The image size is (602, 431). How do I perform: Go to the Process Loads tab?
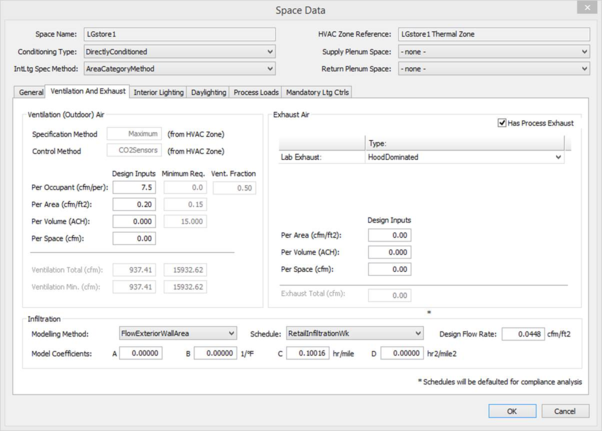(256, 92)
